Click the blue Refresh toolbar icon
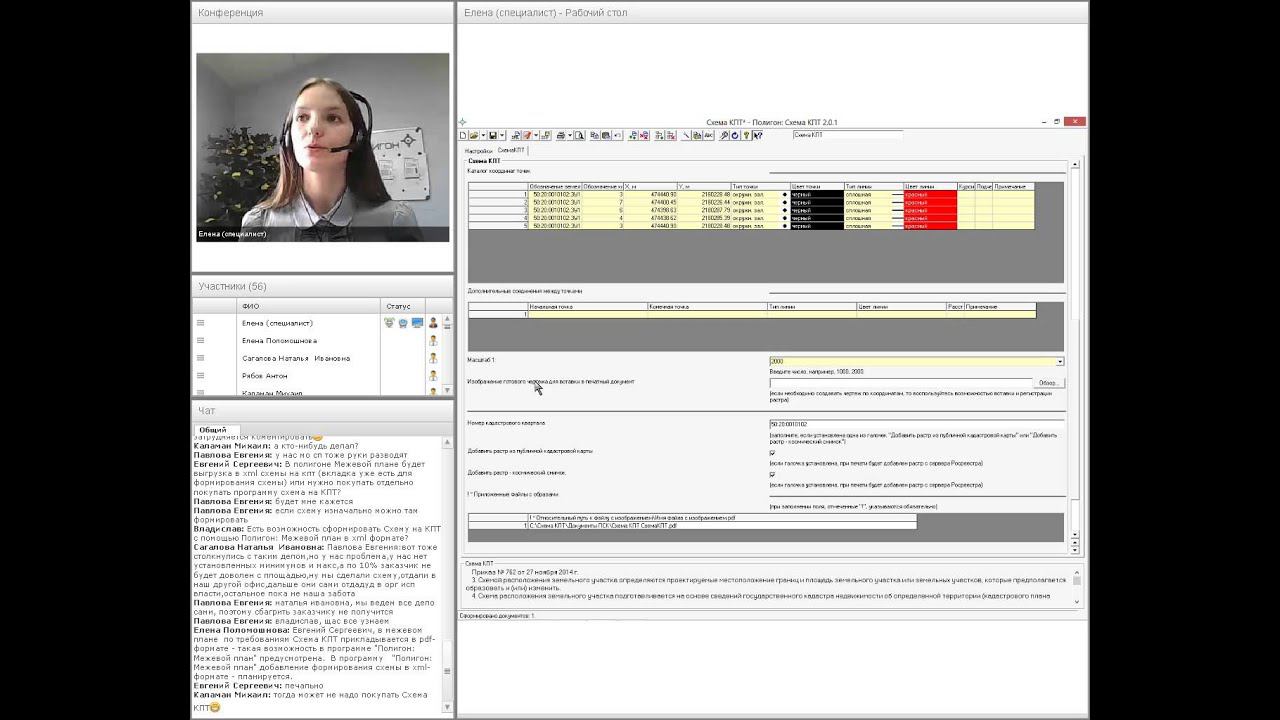This screenshot has width=1280, height=720. pyautogui.click(x=735, y=135)
